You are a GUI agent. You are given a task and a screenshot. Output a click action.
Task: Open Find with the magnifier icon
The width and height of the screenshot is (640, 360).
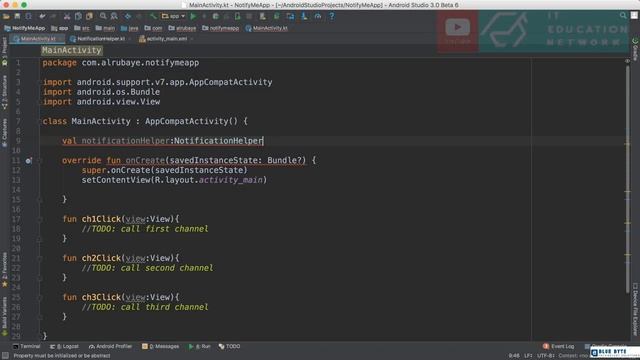click(103, 16)
